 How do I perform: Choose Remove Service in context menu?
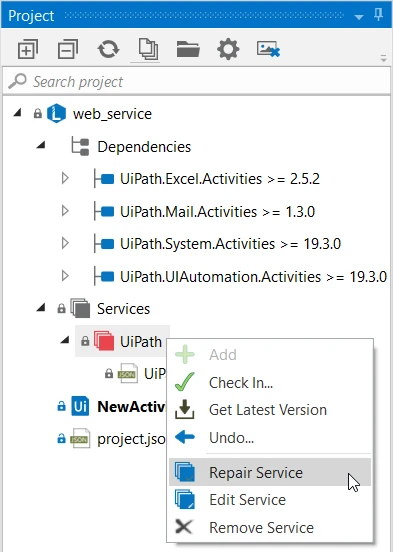click(x=270, y=527)
